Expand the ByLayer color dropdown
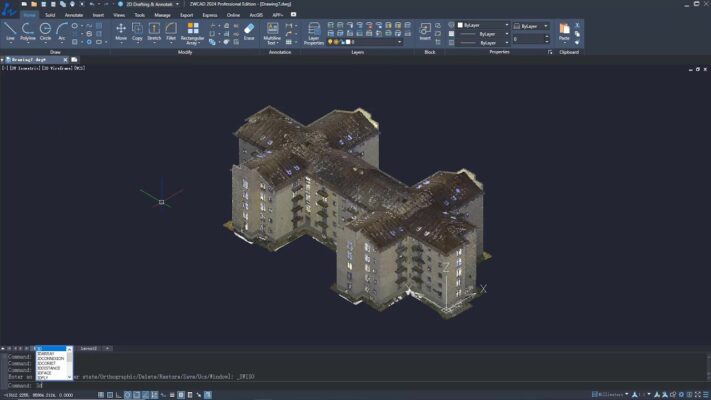The image size is (711, 400). tap(505, 25)
